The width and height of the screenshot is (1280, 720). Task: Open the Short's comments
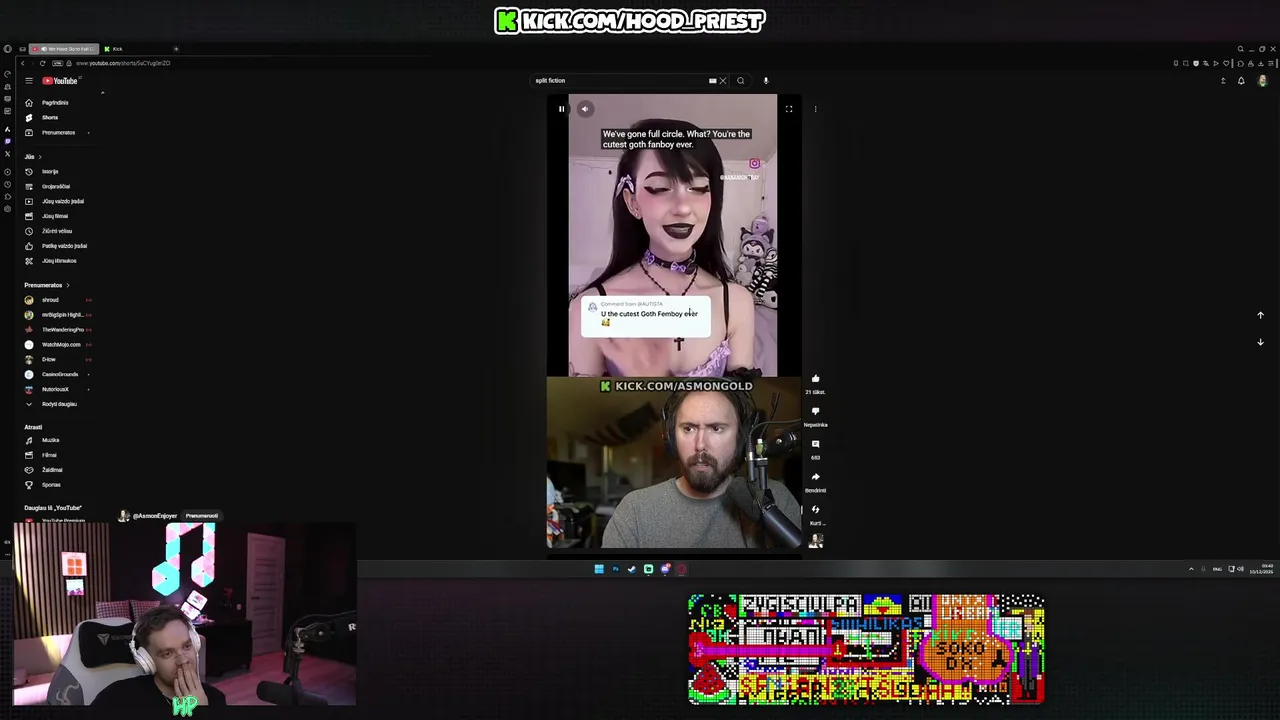point(815,444)
